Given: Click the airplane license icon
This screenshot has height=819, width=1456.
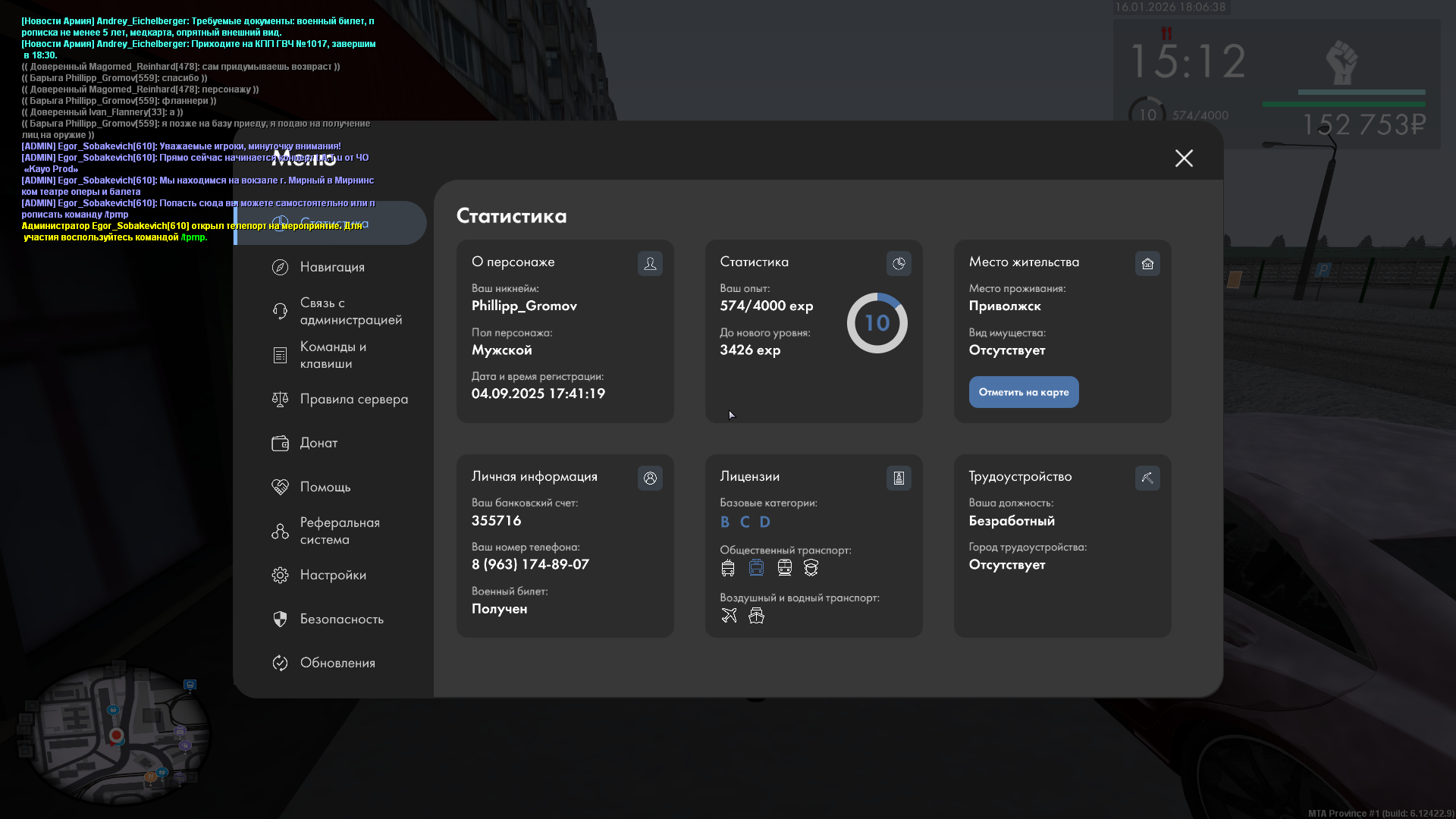Looking at the screenshot, I should pos(729,615).
